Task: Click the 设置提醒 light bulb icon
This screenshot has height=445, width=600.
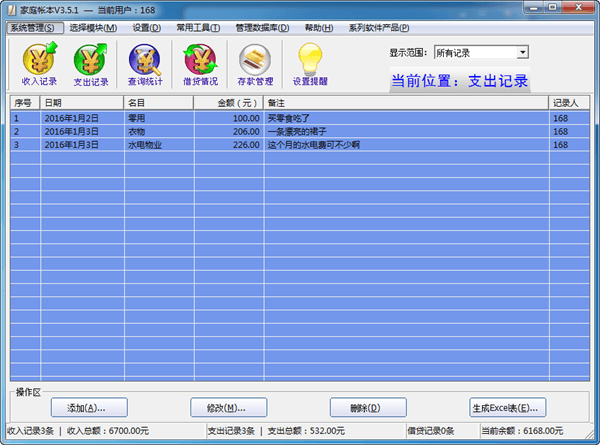Action: [x=310, y=64]
